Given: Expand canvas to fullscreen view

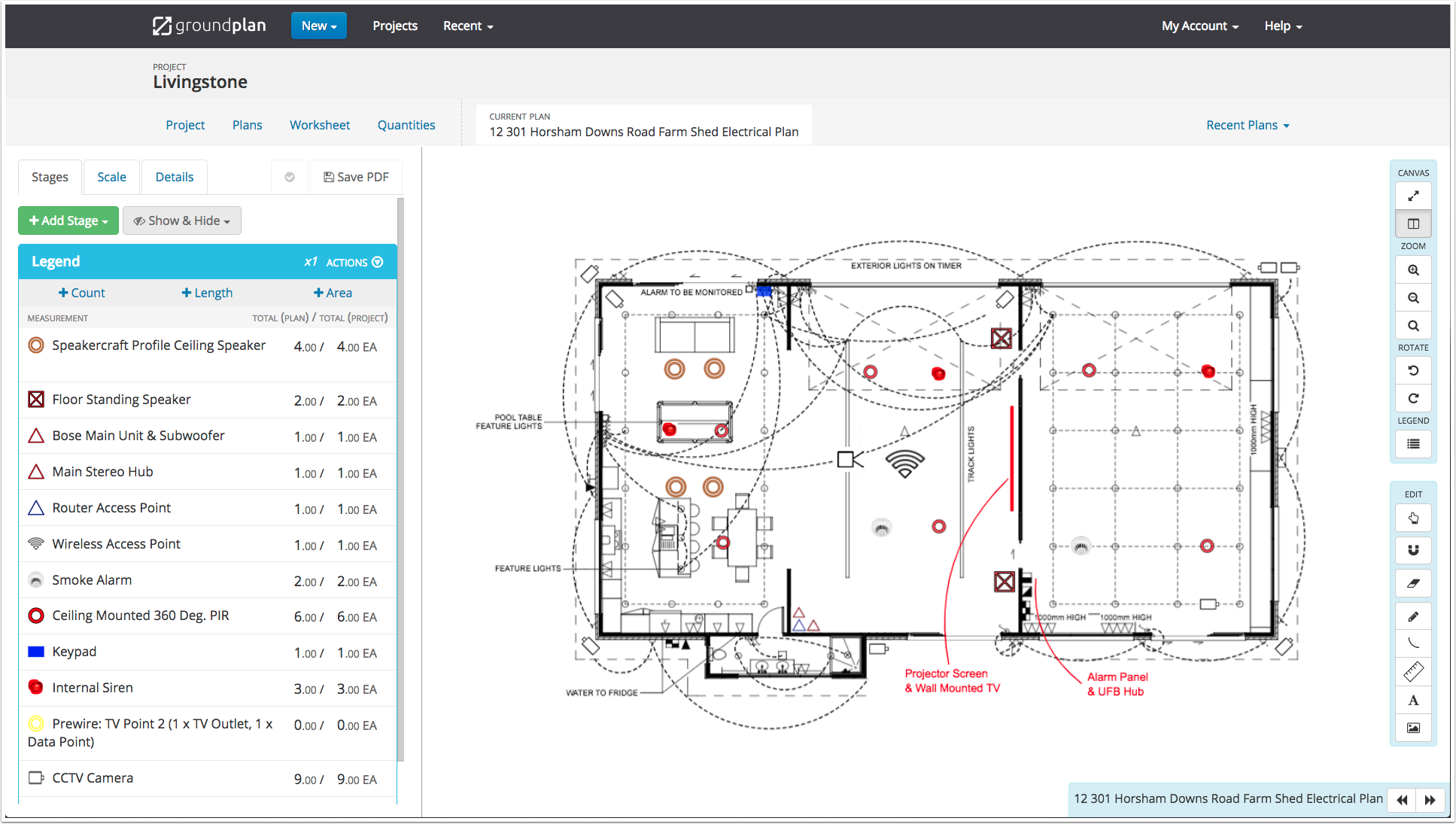Looking at the screenshot, I should click(1413, 195).
